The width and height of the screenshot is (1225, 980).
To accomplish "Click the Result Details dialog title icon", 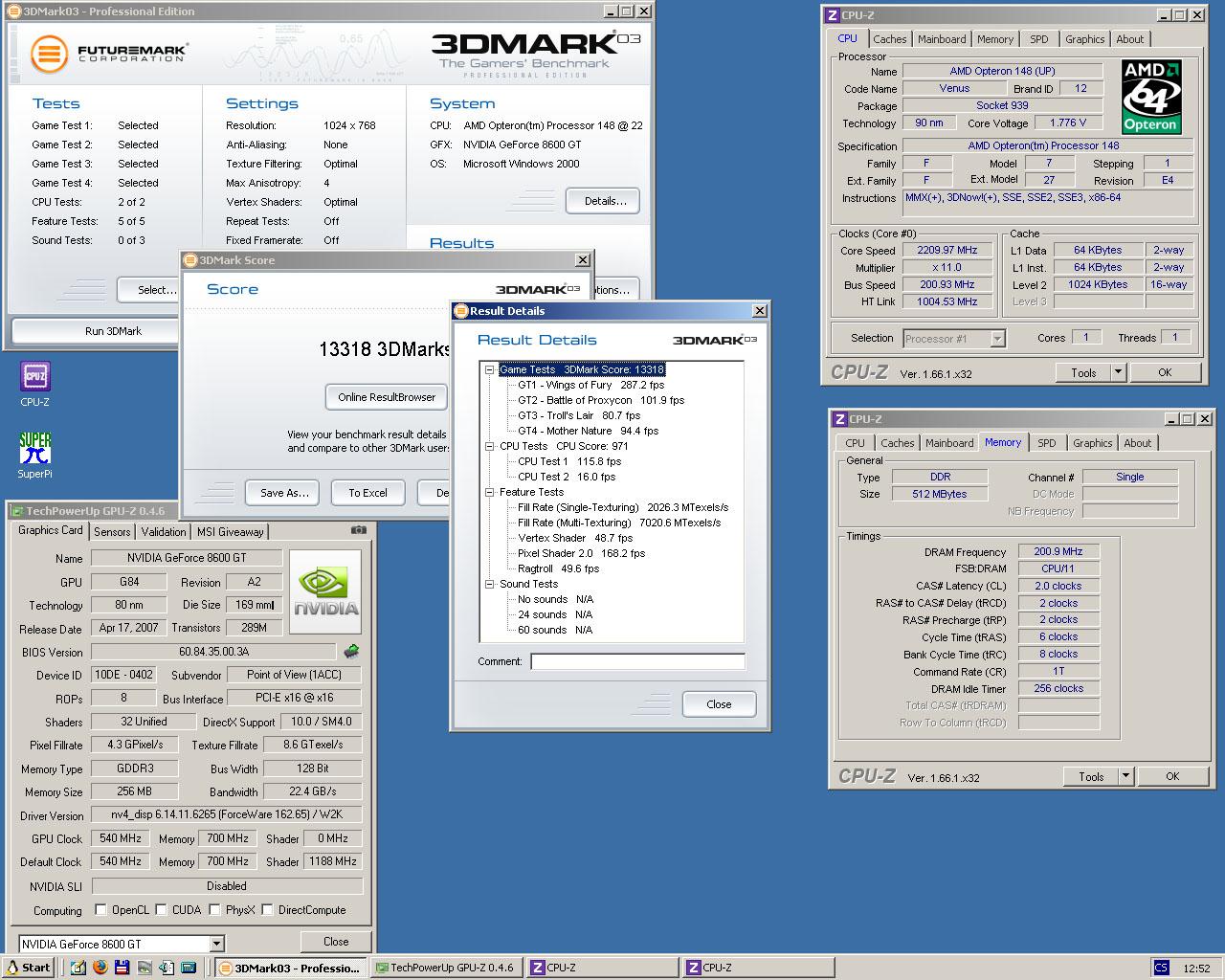I will pyautogui.click(x=461, y=311).
